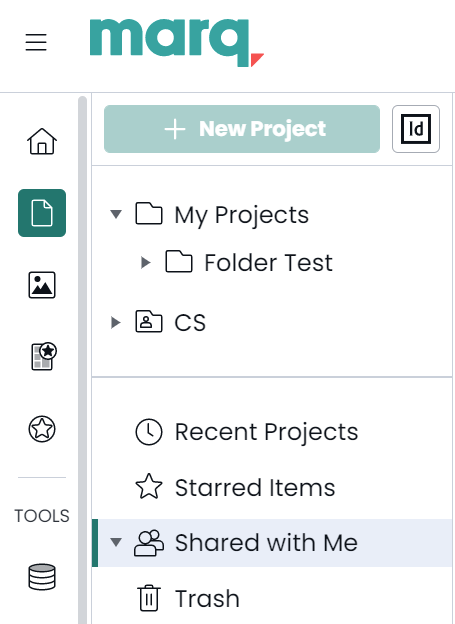Create a New Project
This screenshot has width=455, height=624.
pos(242,129)
